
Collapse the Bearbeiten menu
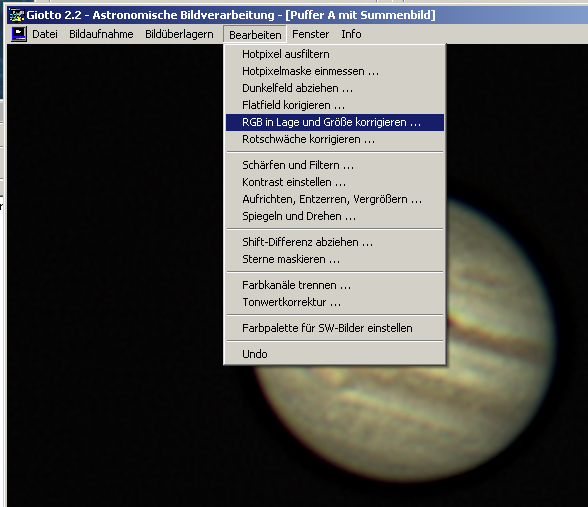point(255,34)
